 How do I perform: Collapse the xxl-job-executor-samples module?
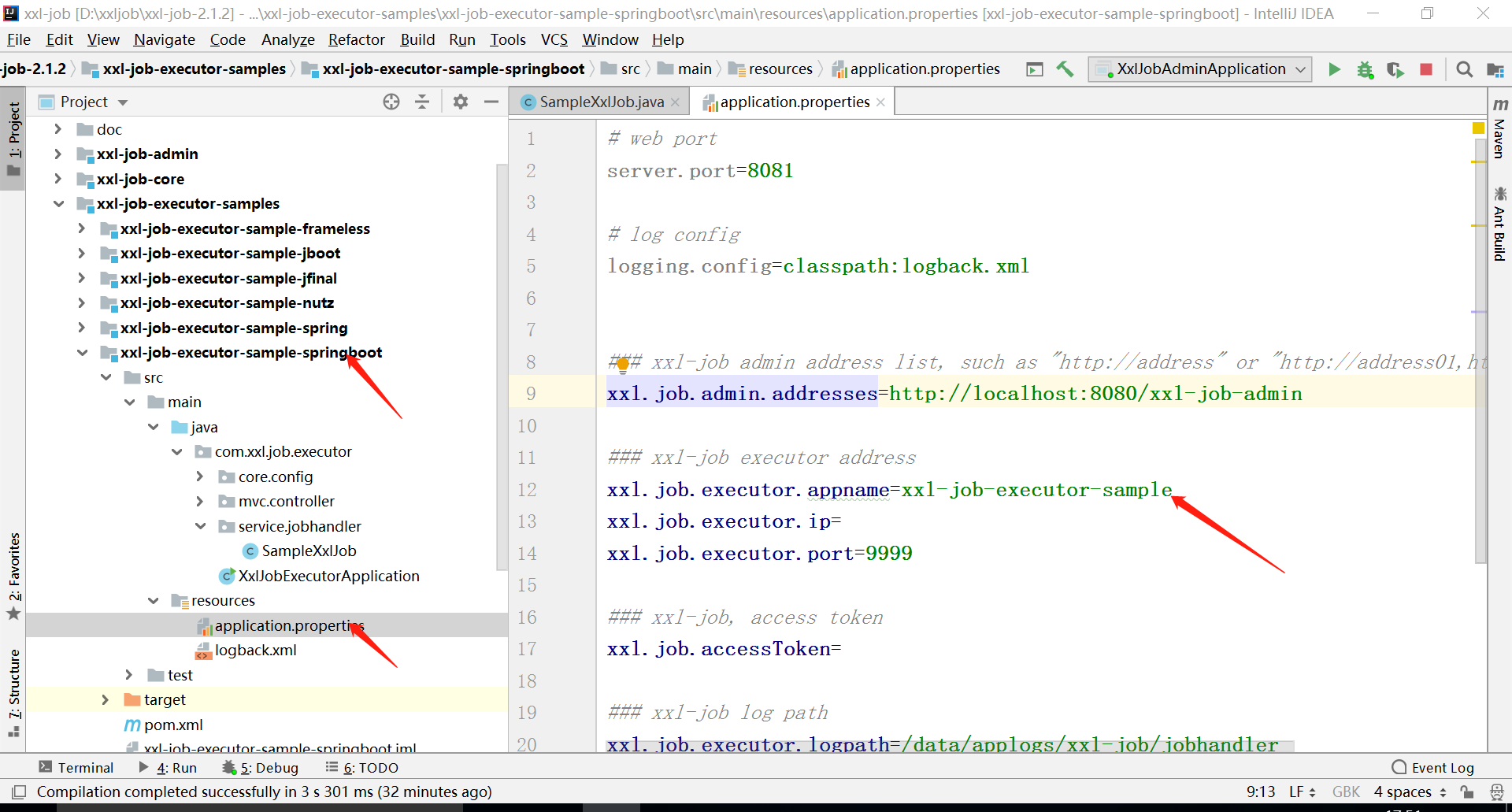tap(58, 203)
